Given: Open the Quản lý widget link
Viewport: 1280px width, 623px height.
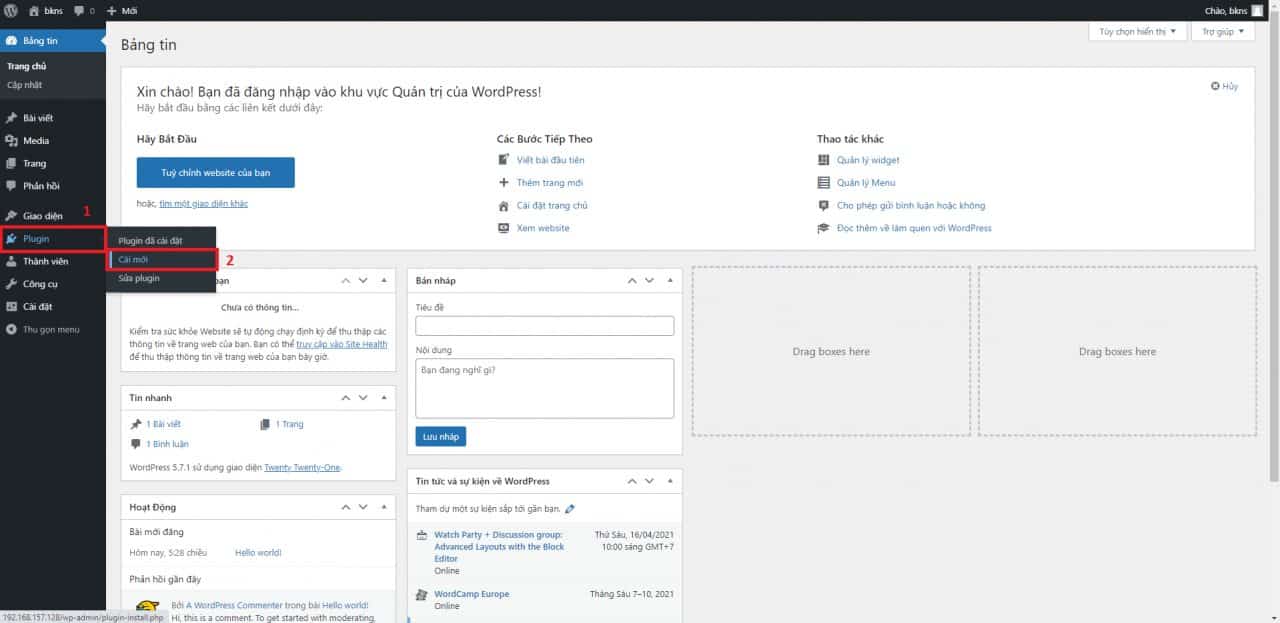Looking at the screenshot, I should coord(868,160).
